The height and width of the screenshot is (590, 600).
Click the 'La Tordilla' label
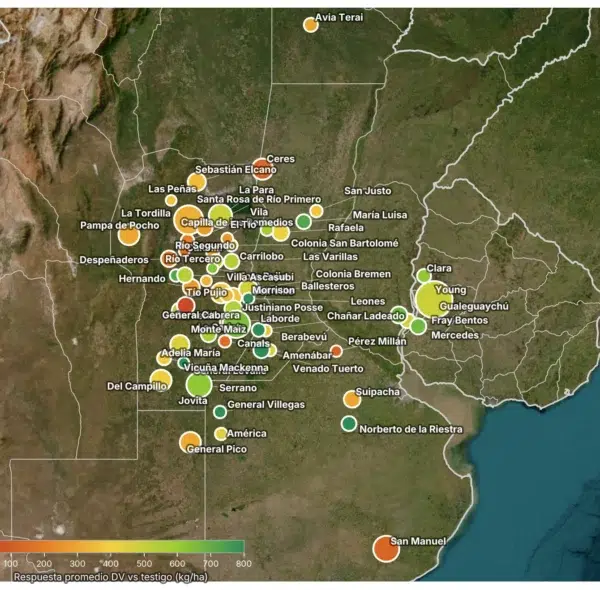point(146,213)
